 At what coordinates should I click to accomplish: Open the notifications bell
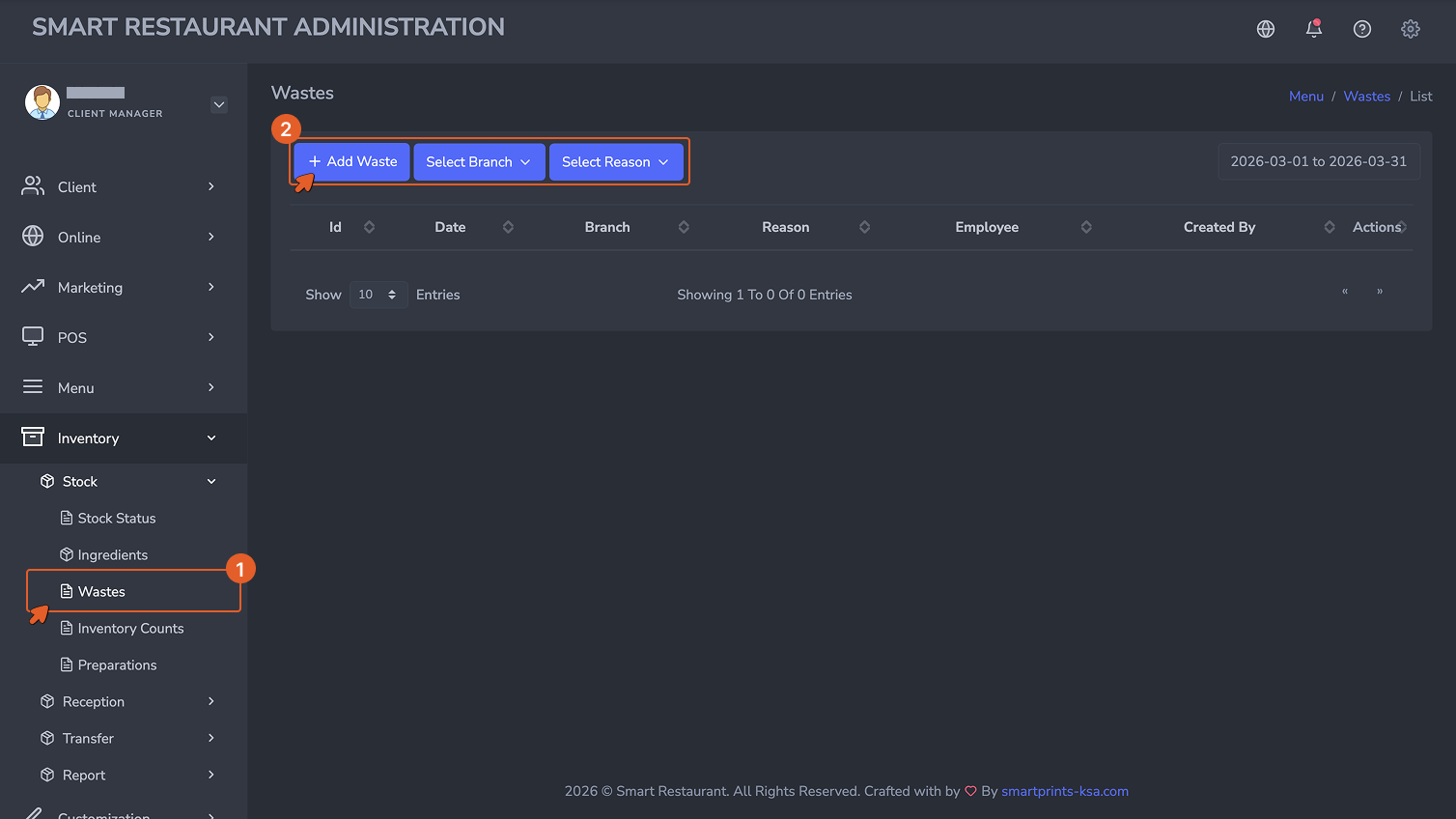click(1314, 29)
